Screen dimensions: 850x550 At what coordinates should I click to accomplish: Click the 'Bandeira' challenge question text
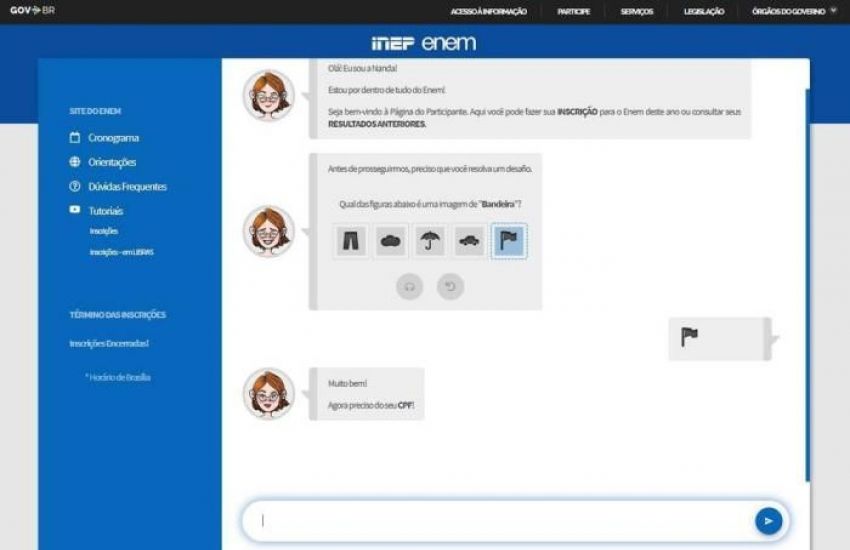(x=430, y=204)
